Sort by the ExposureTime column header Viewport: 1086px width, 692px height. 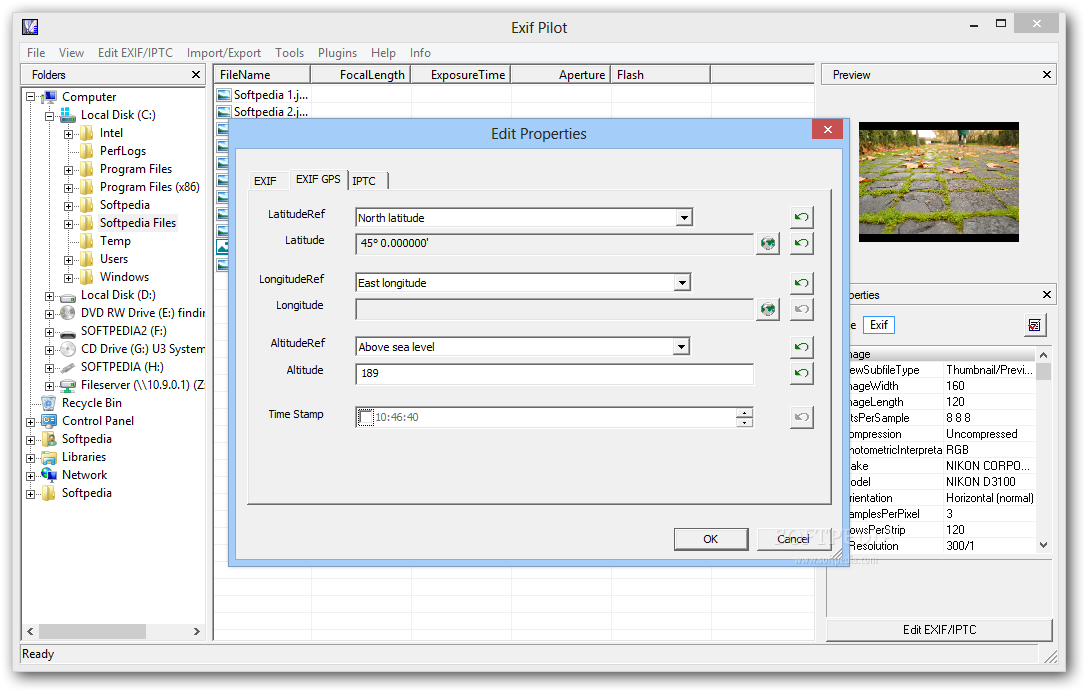[461, 75]
